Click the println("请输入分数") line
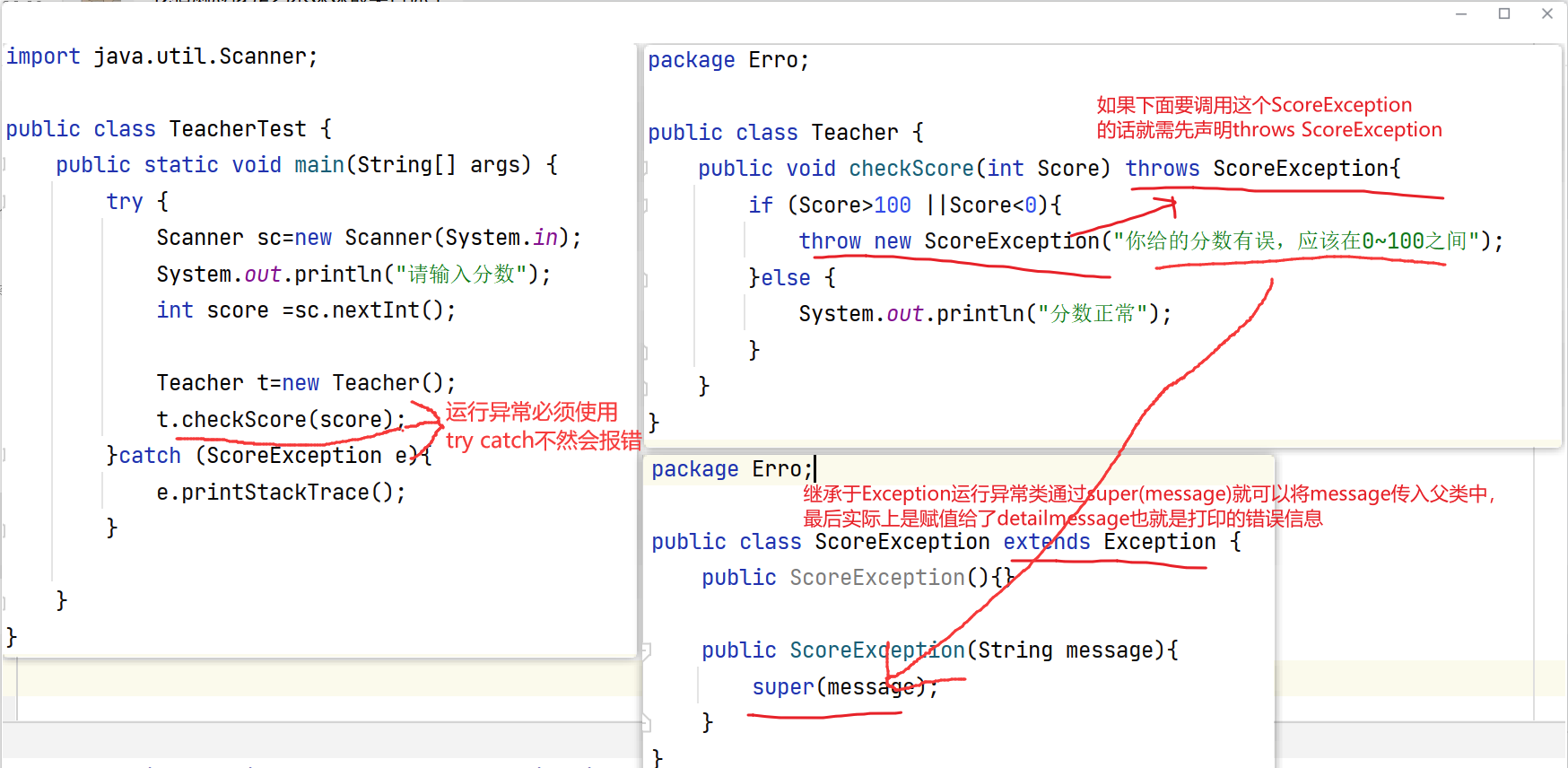 [353, 274]
